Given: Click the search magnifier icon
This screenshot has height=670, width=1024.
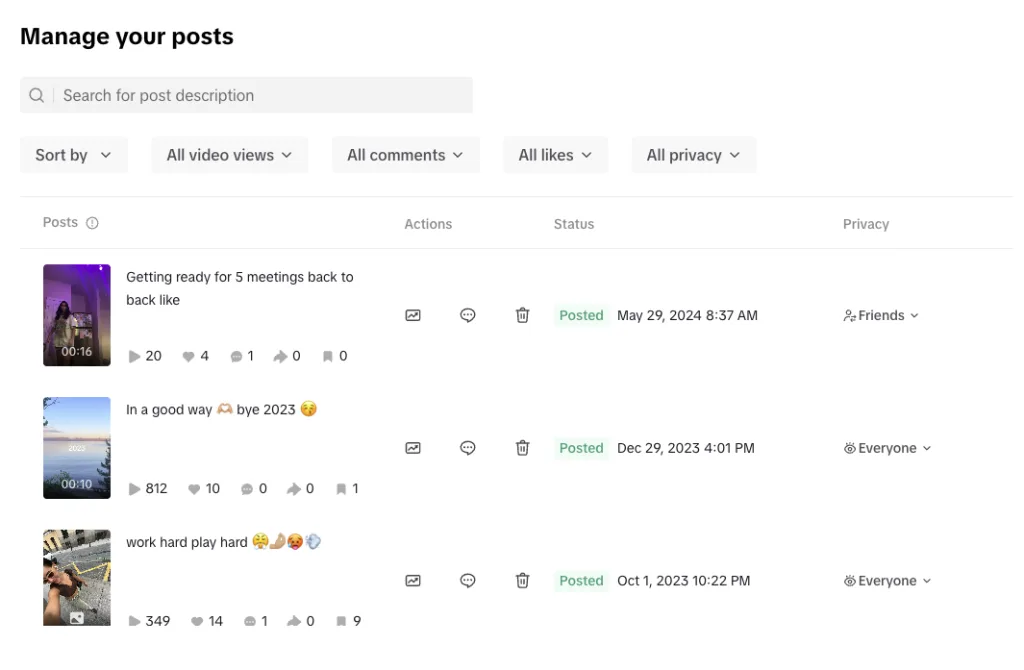Looking at the screenshot, I should 37,95.
